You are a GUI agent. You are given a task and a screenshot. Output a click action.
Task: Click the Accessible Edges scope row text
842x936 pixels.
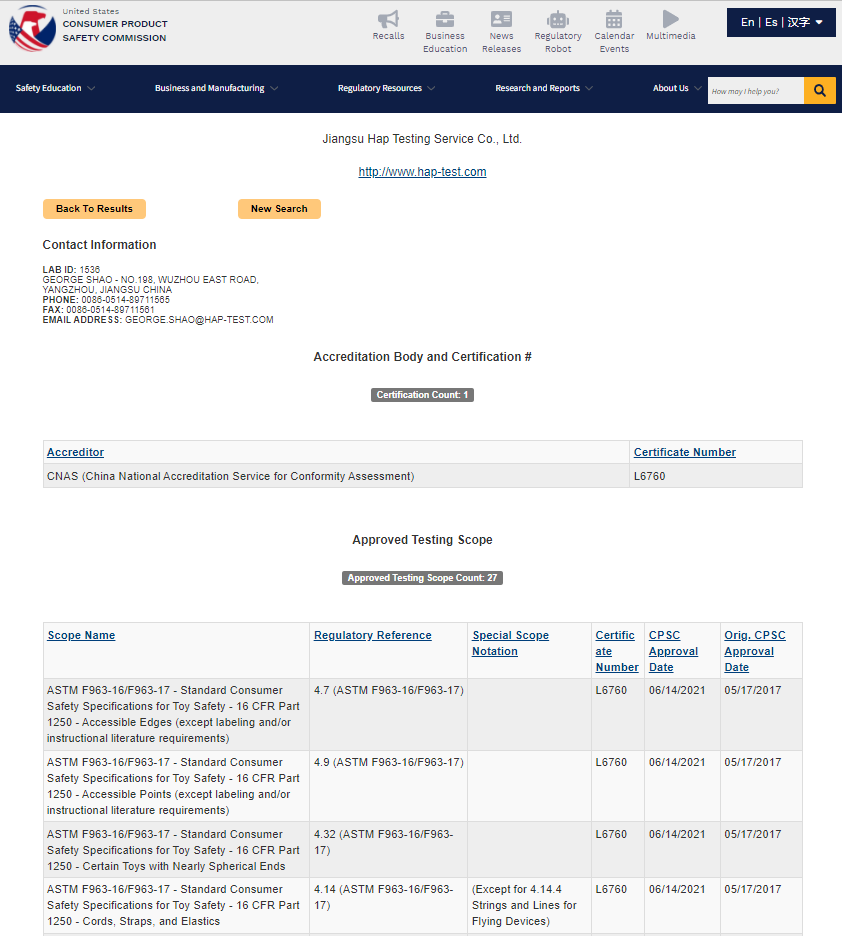coord(174,714)
